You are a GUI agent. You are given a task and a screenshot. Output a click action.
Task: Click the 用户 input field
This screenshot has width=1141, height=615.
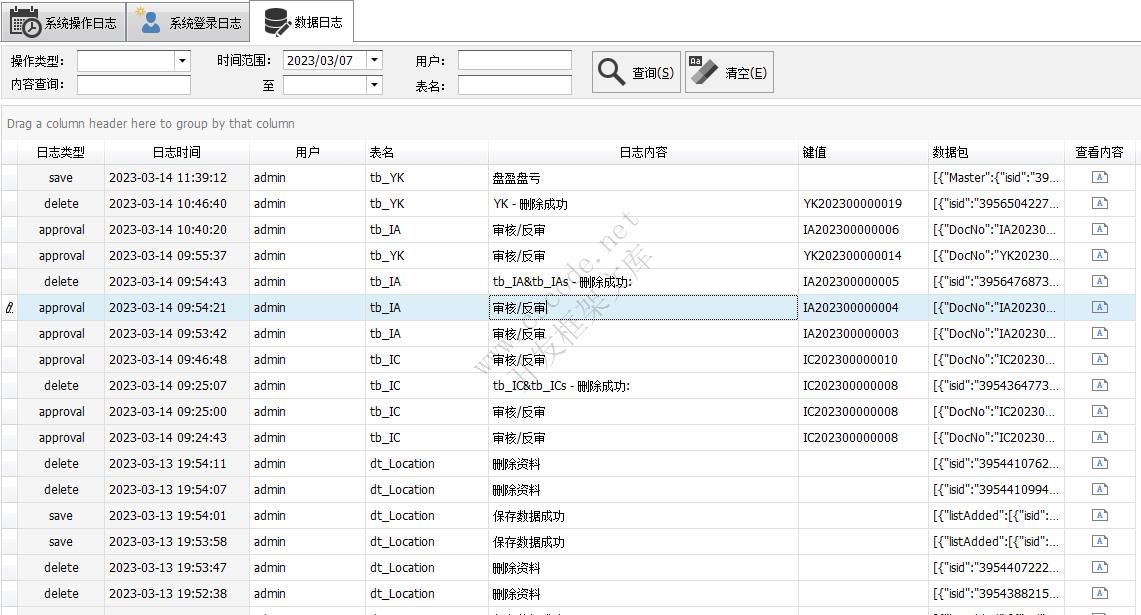coord(514,61)
